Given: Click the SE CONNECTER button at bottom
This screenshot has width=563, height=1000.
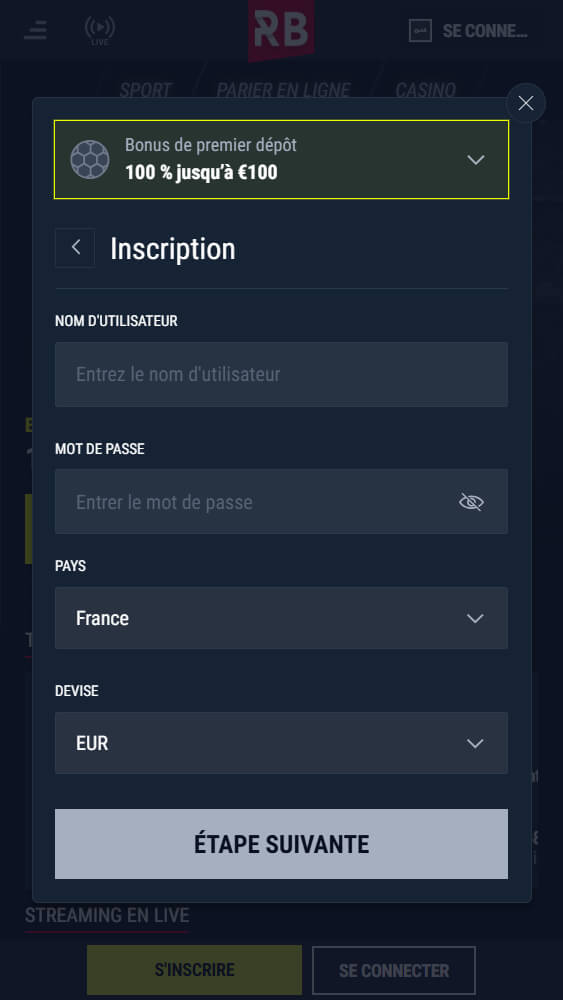Looking at the screenshot, I should pyautogui.click(x=394, y=970).
